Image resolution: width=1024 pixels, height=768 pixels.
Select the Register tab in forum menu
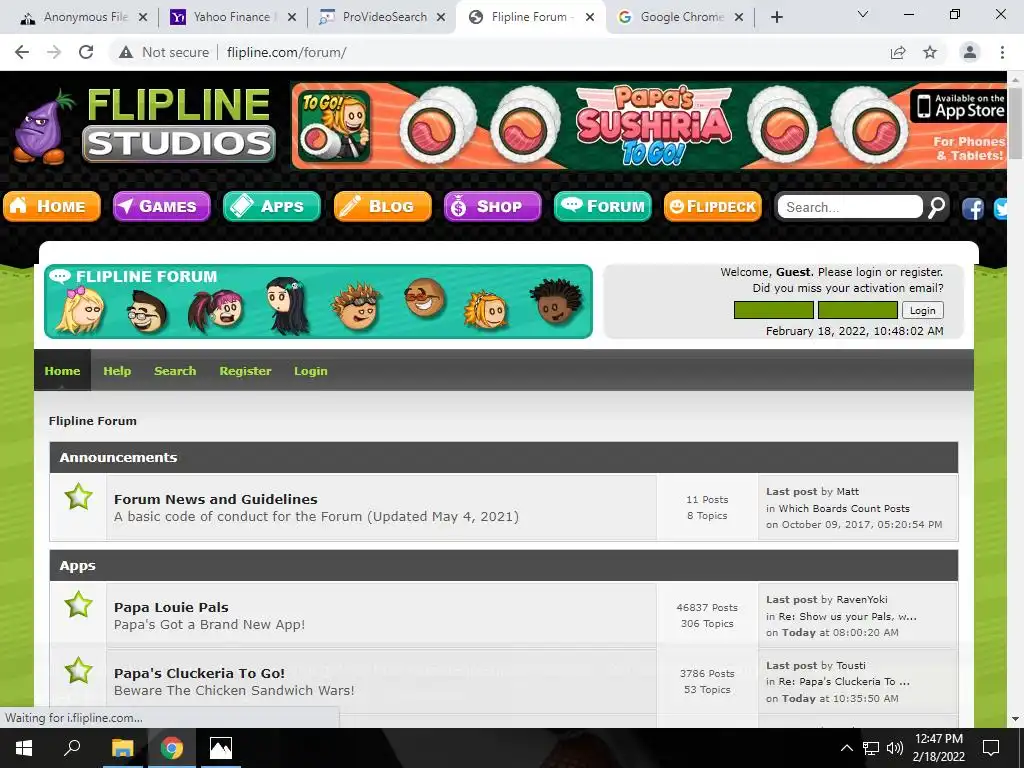(245, 370)
